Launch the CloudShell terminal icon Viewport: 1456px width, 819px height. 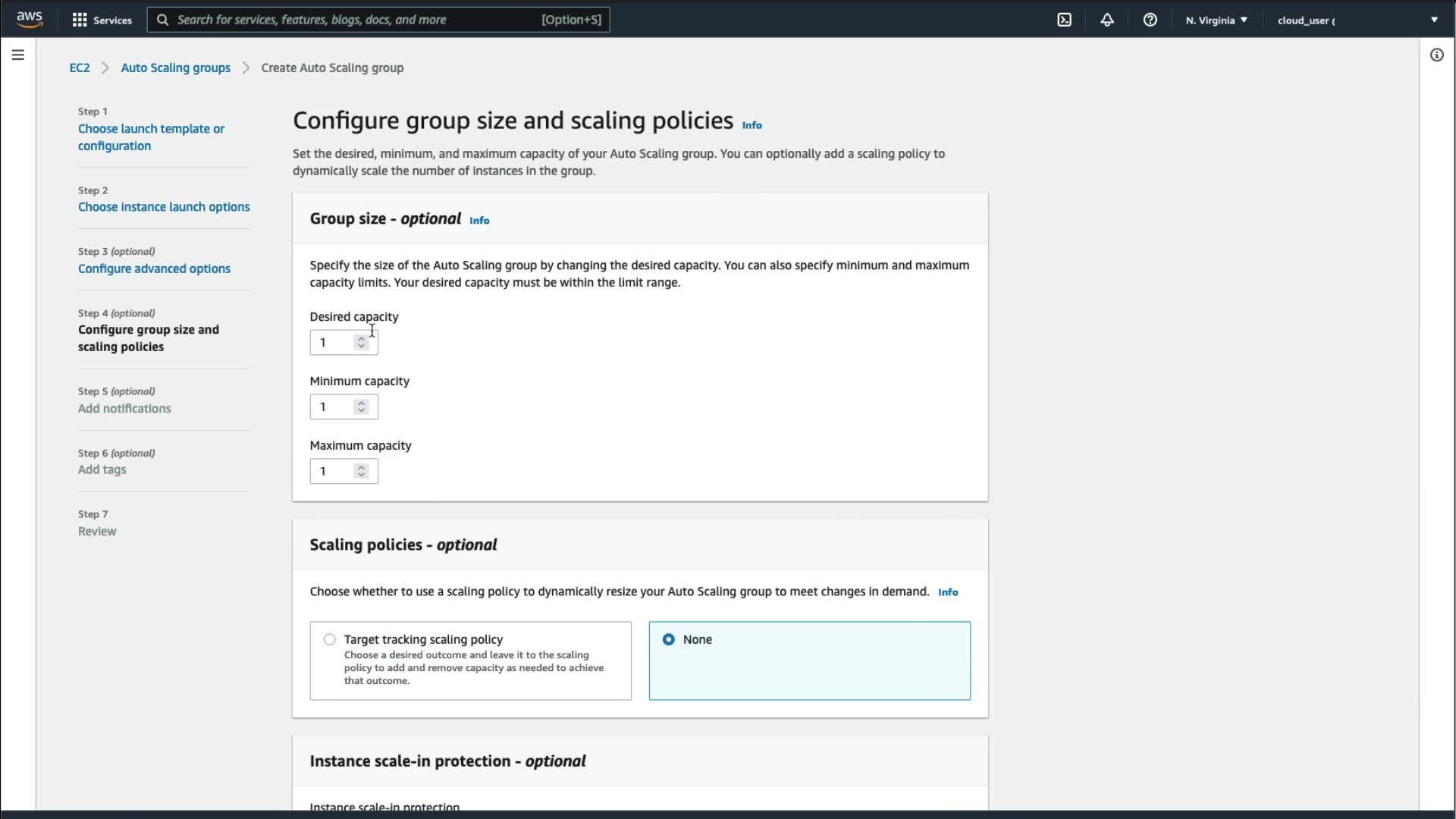click(x=1064, y=20)
